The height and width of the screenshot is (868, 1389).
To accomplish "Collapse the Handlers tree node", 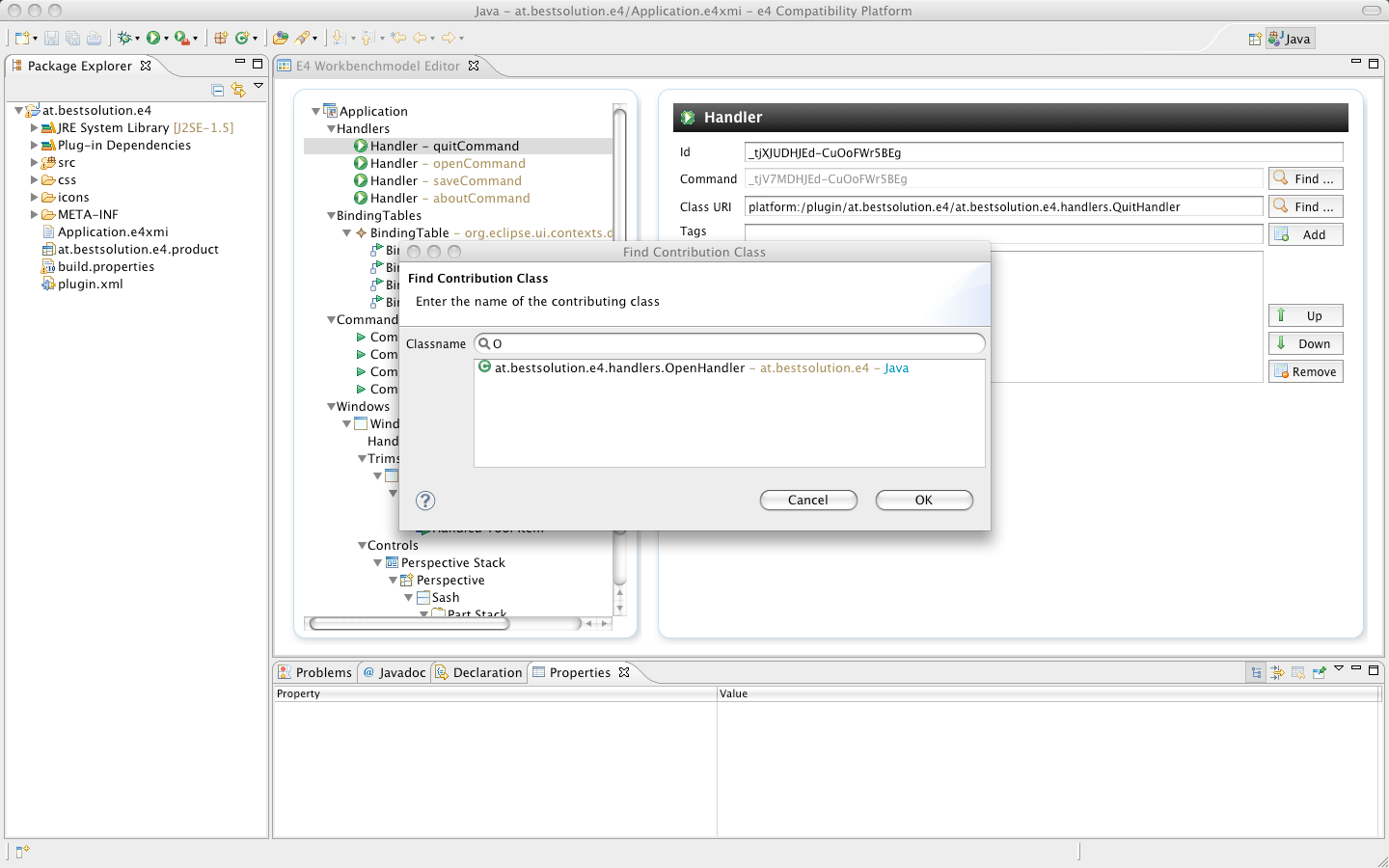I will coord(331,128).
